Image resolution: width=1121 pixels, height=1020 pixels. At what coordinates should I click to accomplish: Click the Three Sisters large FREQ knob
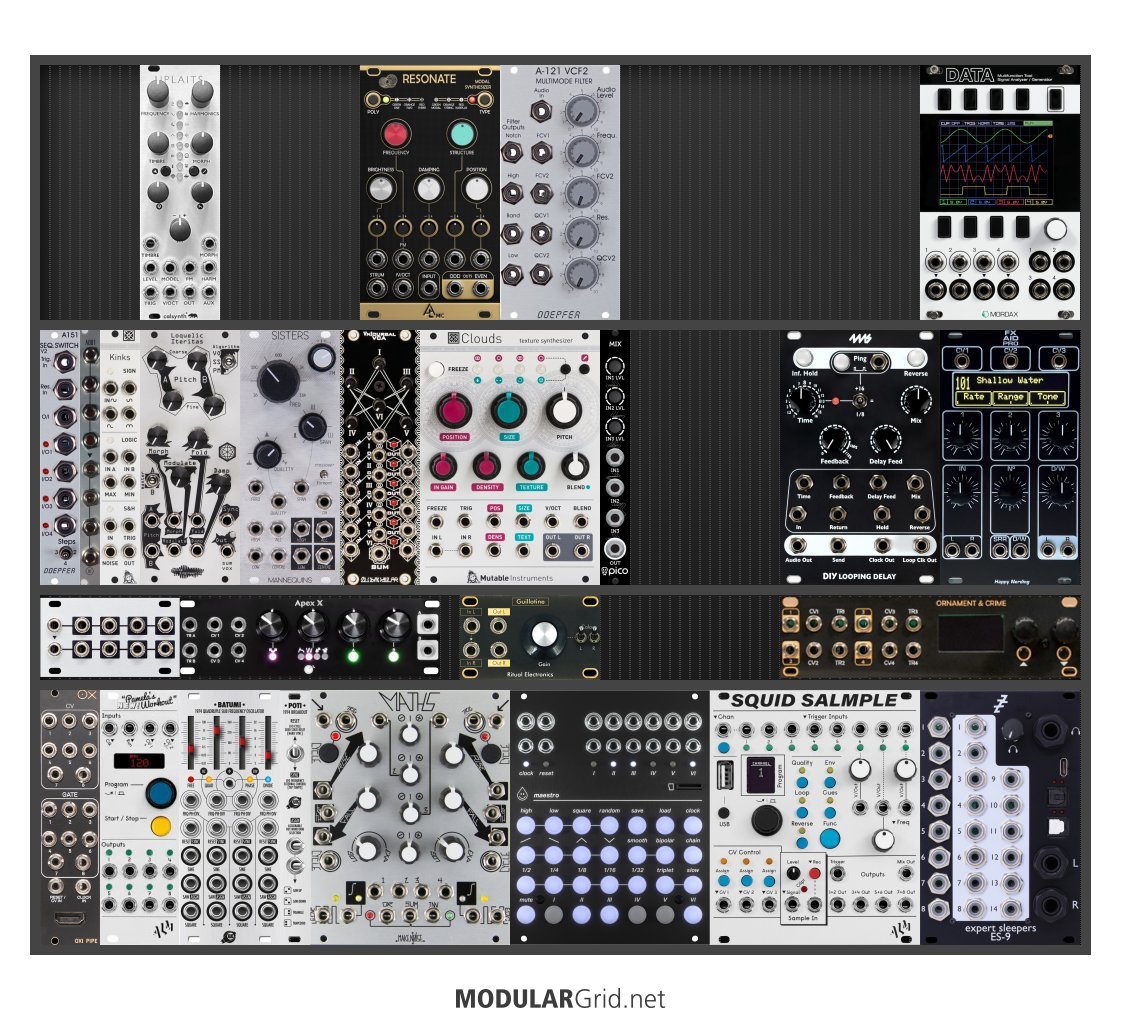pyautogui.click(x=278, y=381)
